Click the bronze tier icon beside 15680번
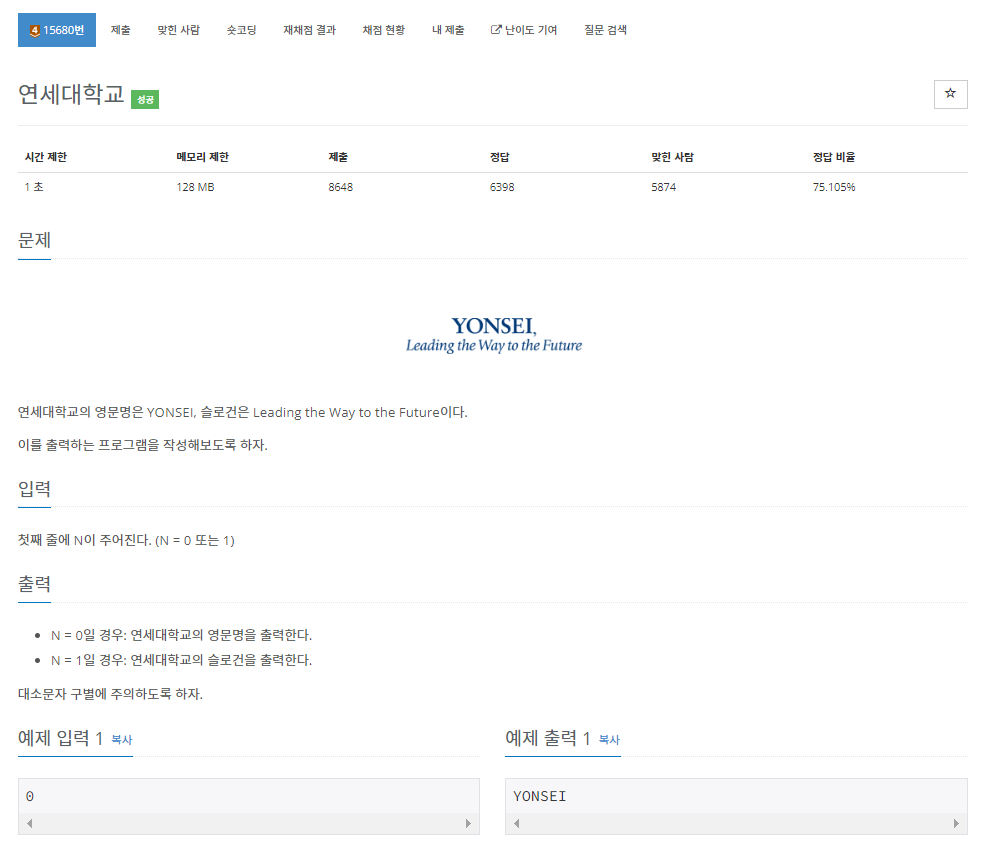The height and width of the screenshot is (847, 1000). 35,31
